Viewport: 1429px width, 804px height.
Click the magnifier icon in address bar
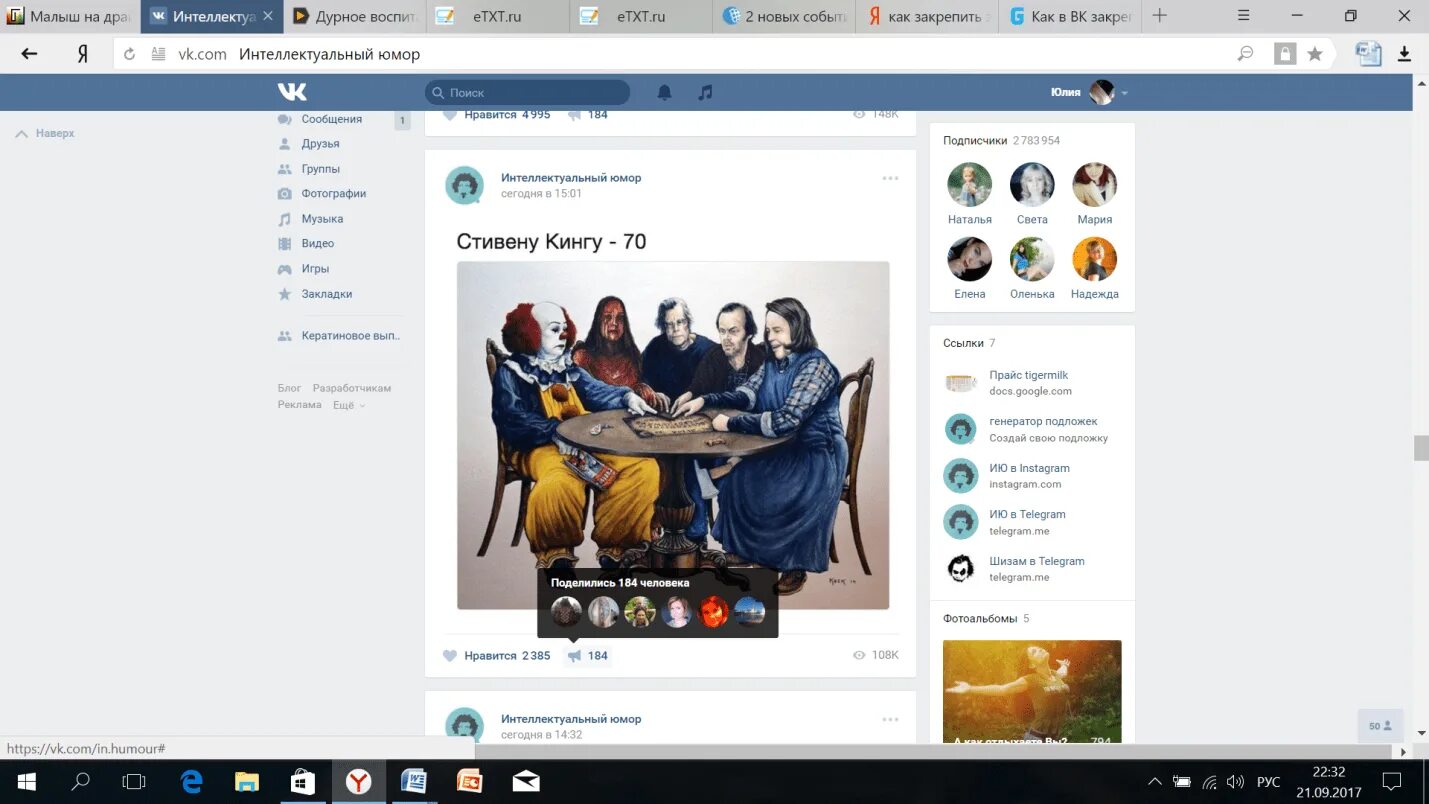coord(1246,54)
